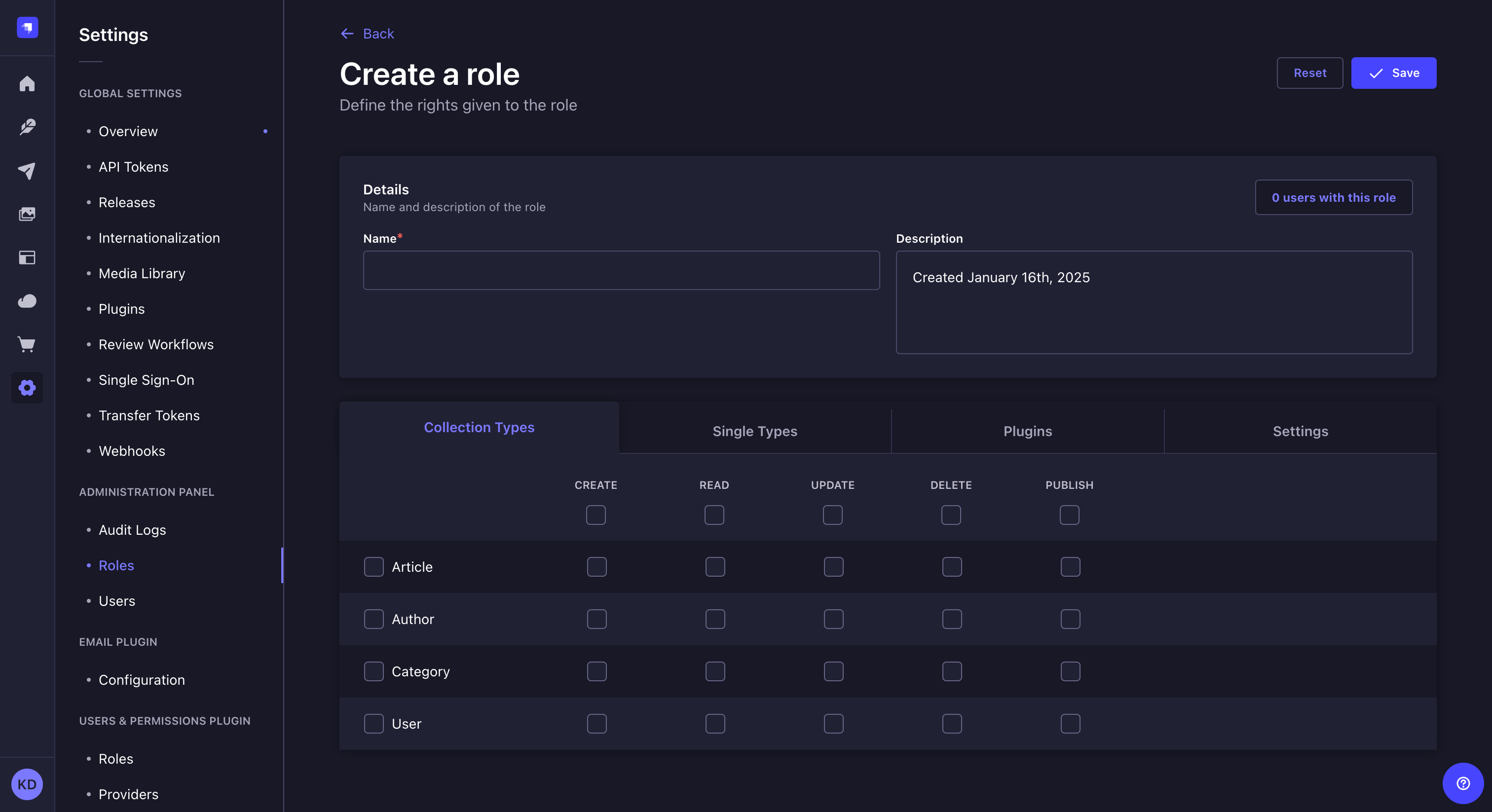Open the Media Library images icon

[27, 214]
